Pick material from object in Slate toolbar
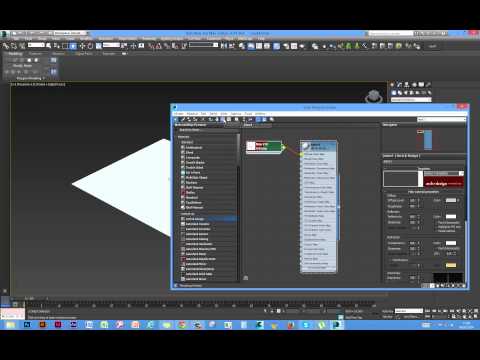 [x=182, y=119]
